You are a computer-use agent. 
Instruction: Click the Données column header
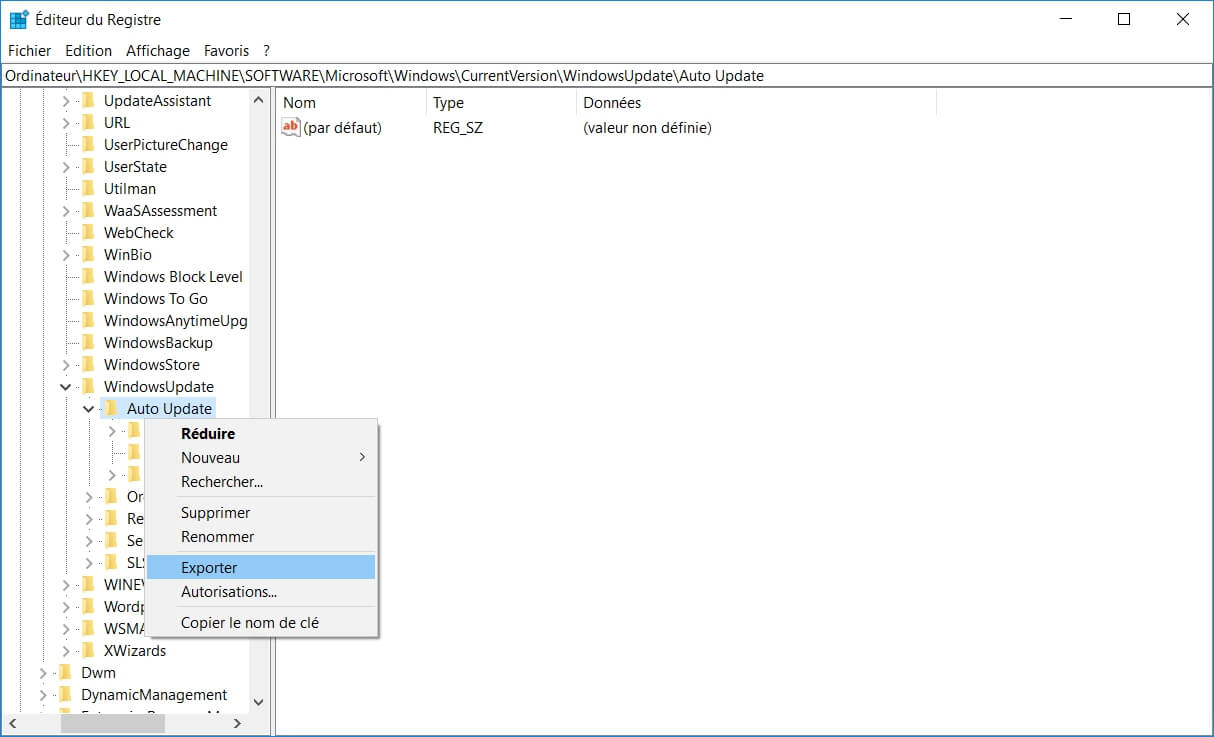[757, 102]
